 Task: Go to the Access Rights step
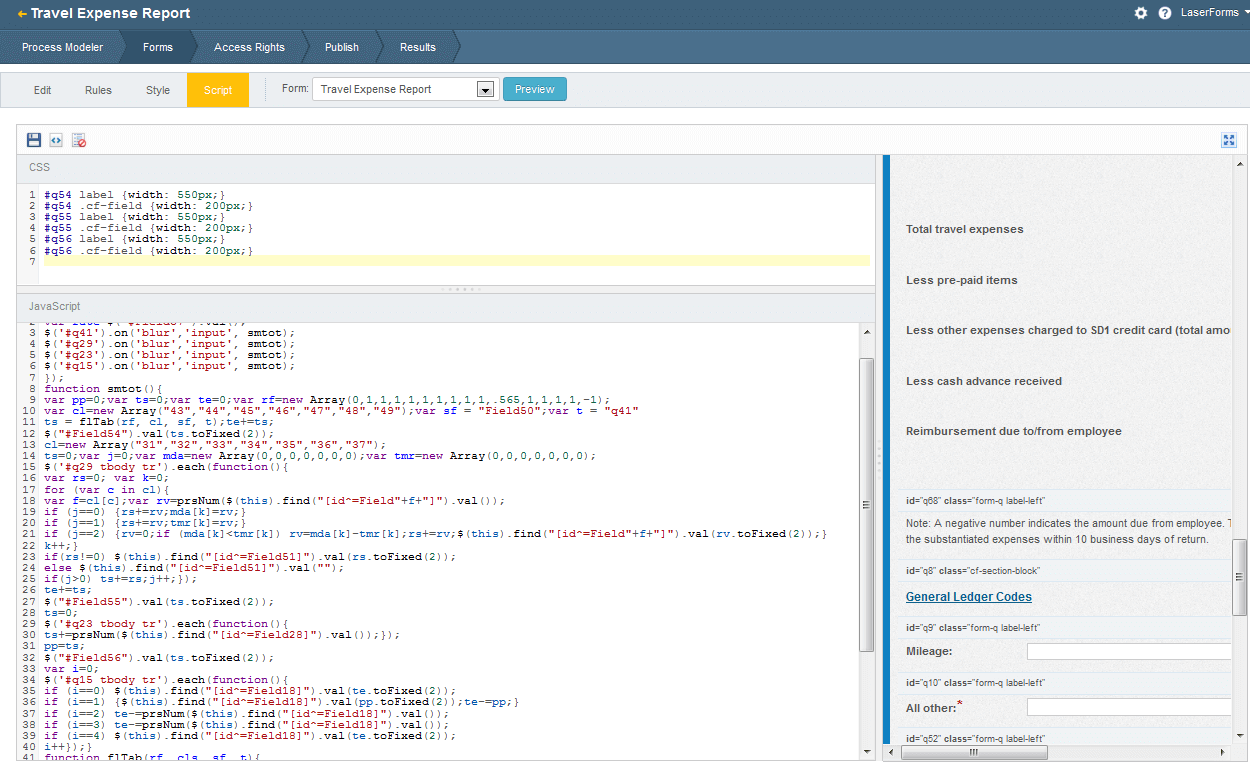coord(249,47)
